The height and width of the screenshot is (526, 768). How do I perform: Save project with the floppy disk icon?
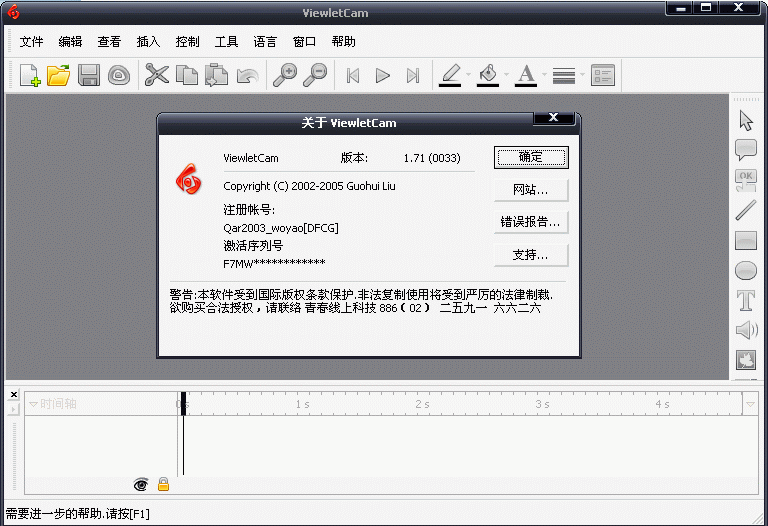pyautogui.click(x=89, y=75)
